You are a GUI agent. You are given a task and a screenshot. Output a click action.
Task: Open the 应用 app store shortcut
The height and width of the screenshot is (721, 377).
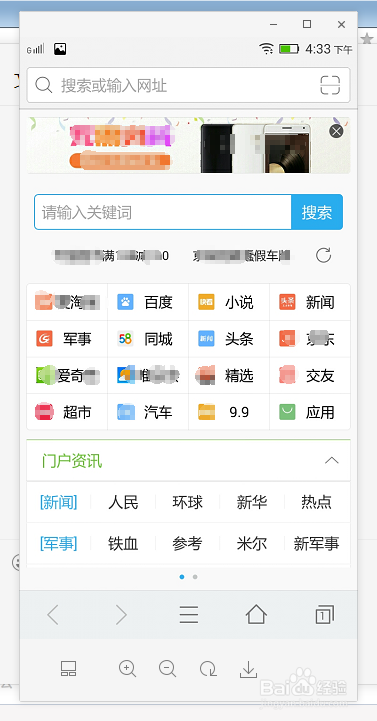pos(310,412)
